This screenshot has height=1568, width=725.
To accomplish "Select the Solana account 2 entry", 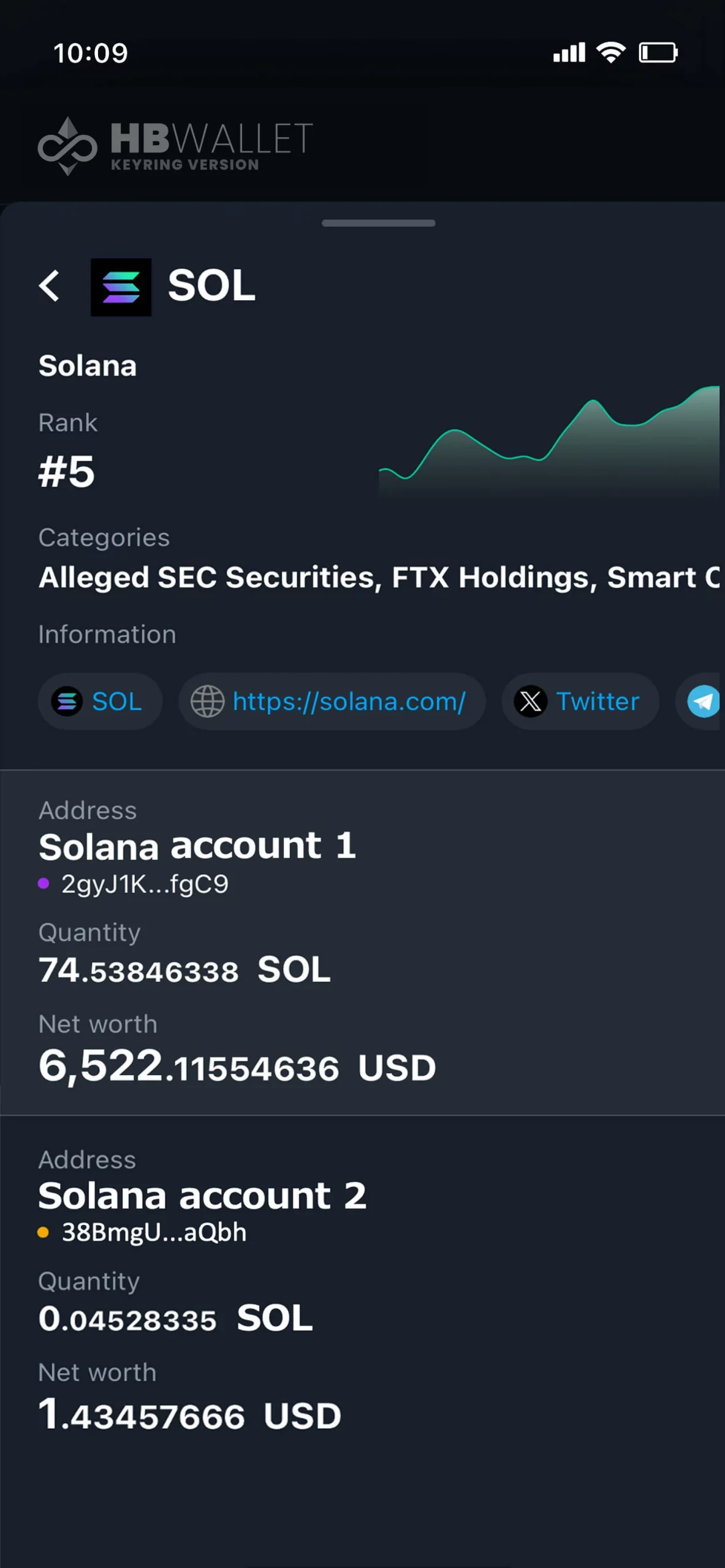I will coord(202,1195).
